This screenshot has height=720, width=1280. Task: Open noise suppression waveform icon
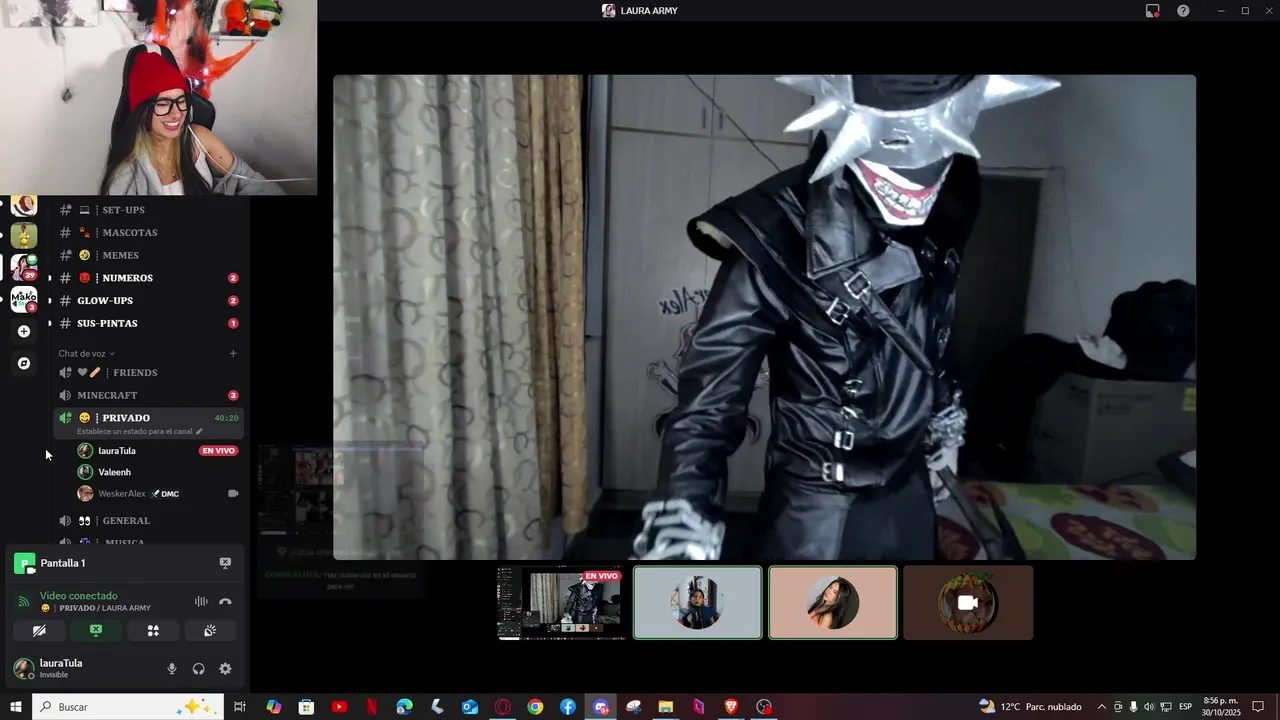coord(201,601)
